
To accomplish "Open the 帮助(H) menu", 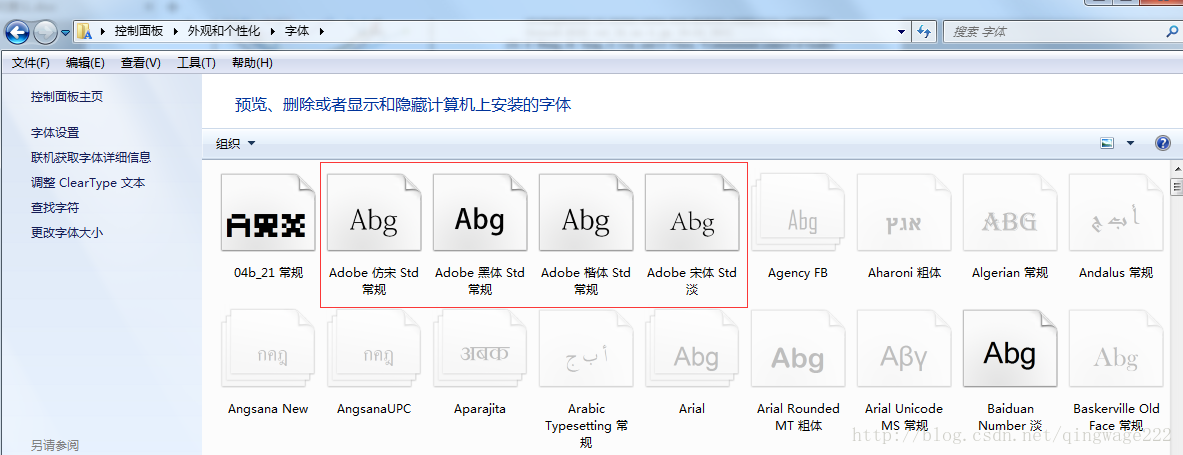I will 252,63.
